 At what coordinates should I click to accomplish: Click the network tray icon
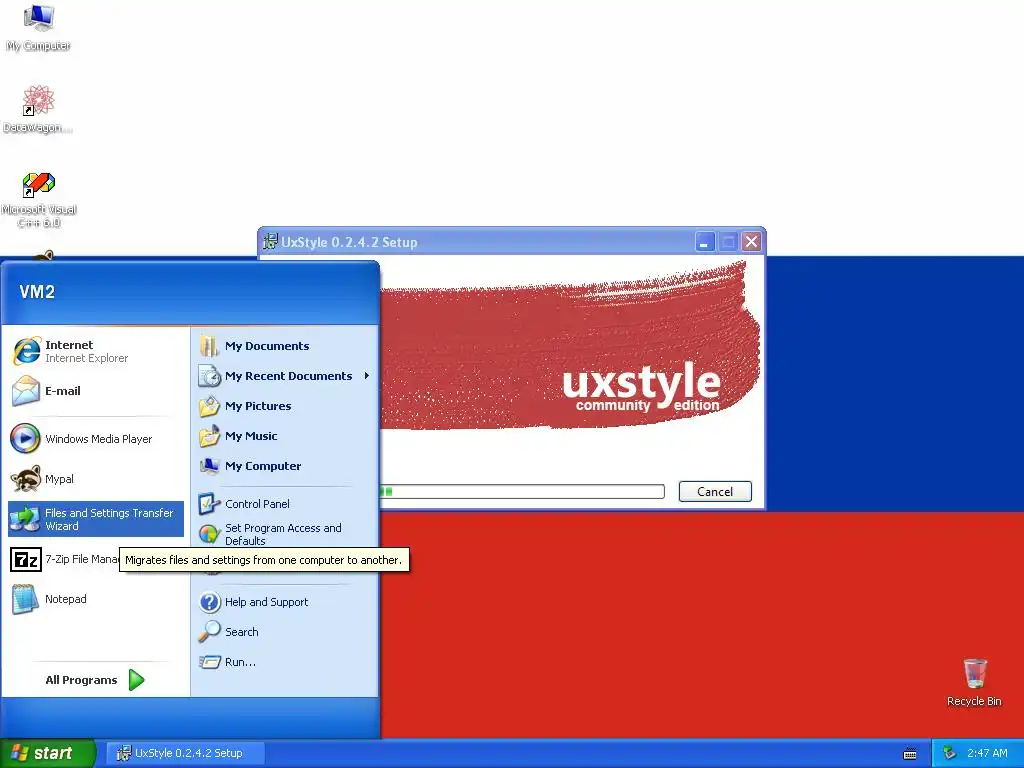[x=950, y=753]
